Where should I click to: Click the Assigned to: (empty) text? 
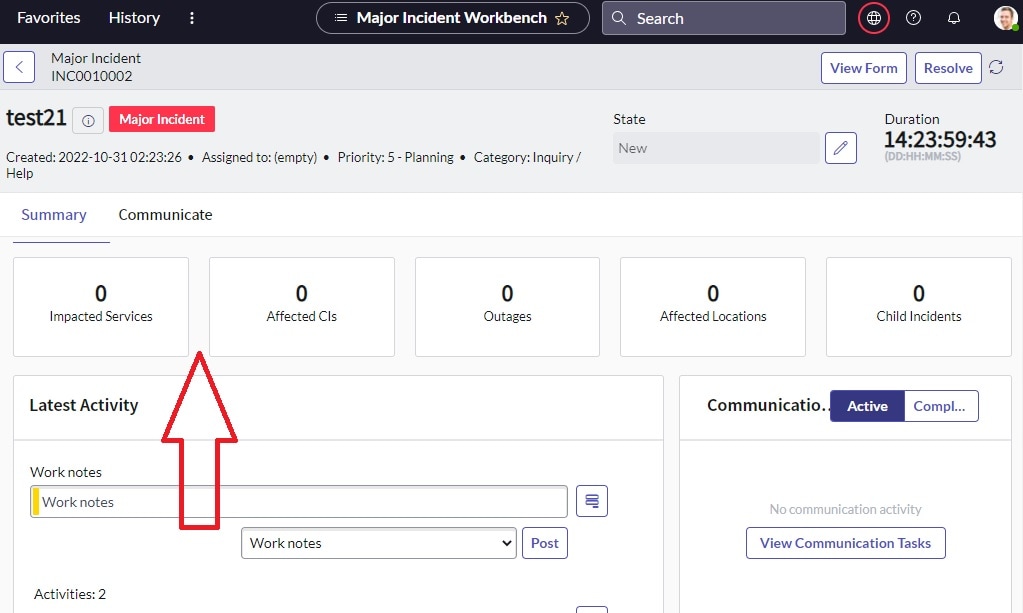[259, 157]
